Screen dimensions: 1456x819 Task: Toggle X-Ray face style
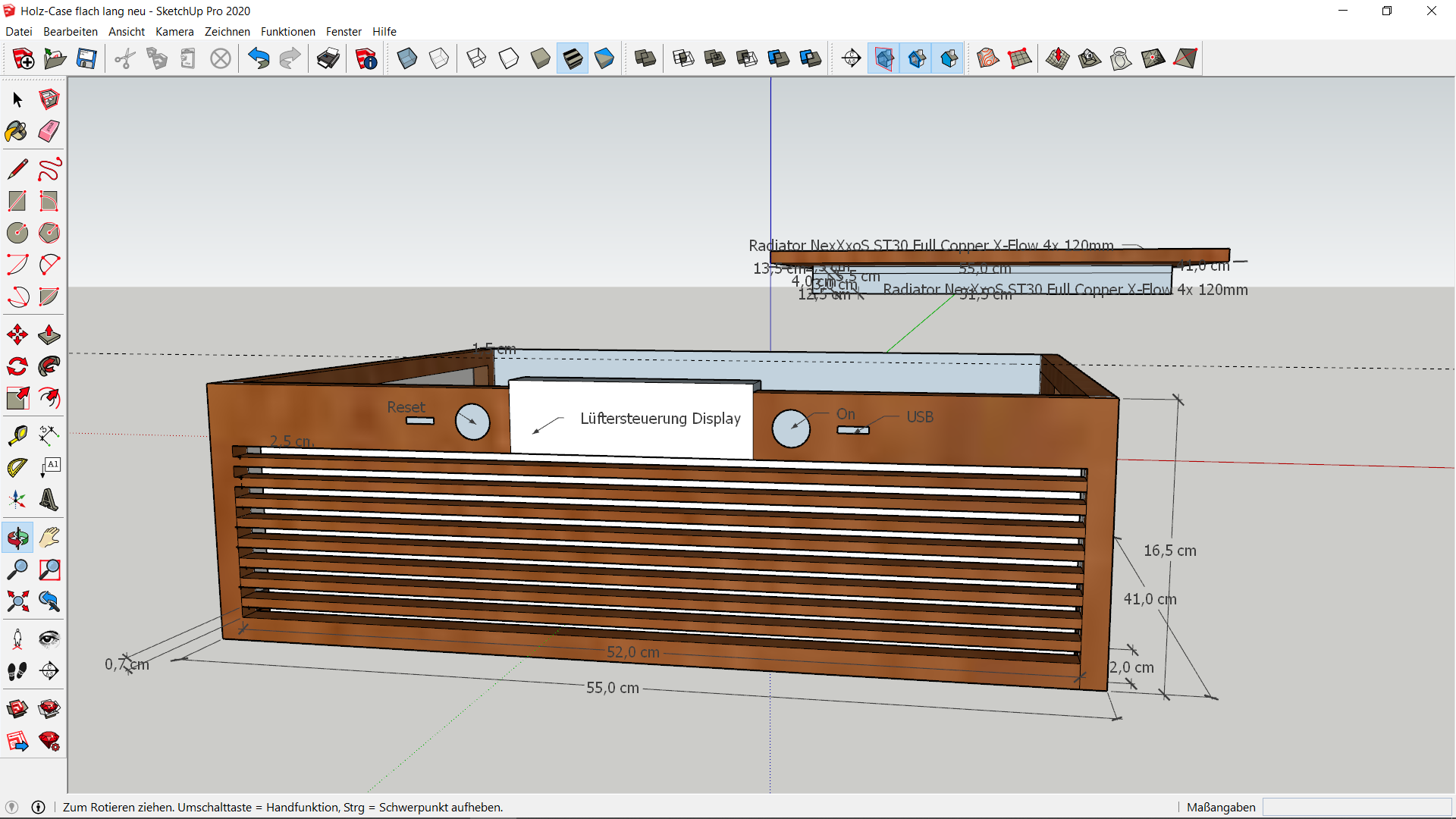[407, 58]
